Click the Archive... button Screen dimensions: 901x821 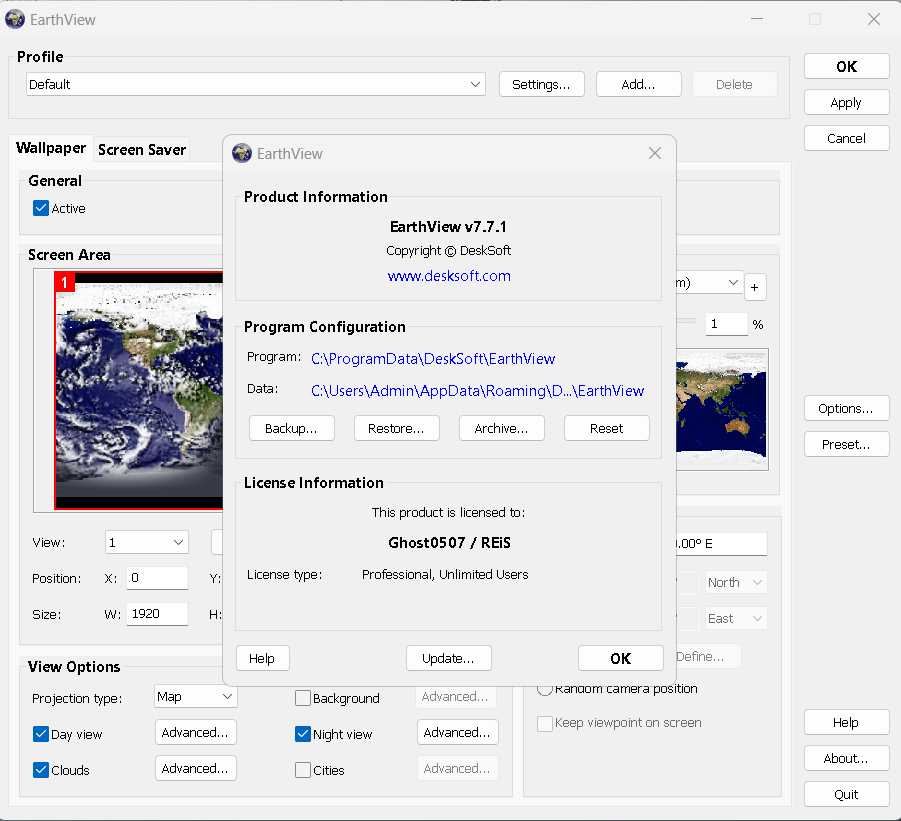click(x=502, y=429)
